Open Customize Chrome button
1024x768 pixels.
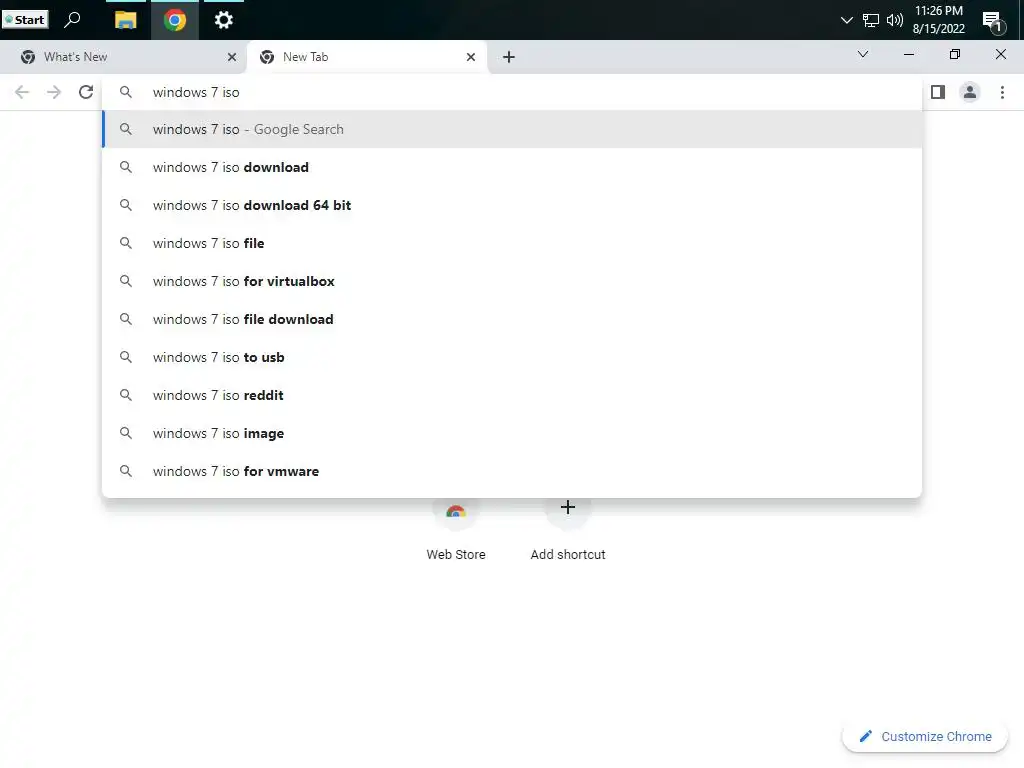click(x=925, y=736)
